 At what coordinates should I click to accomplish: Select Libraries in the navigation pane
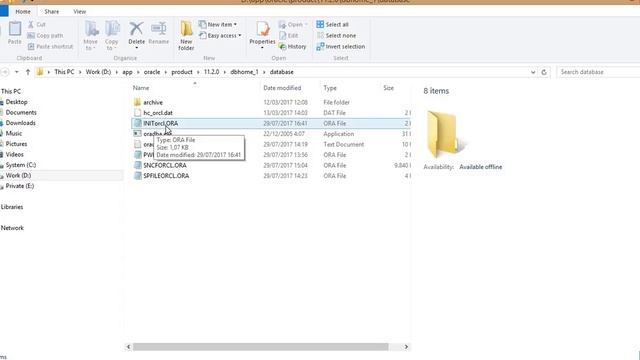pyautogui.click(x=12, y=207)
